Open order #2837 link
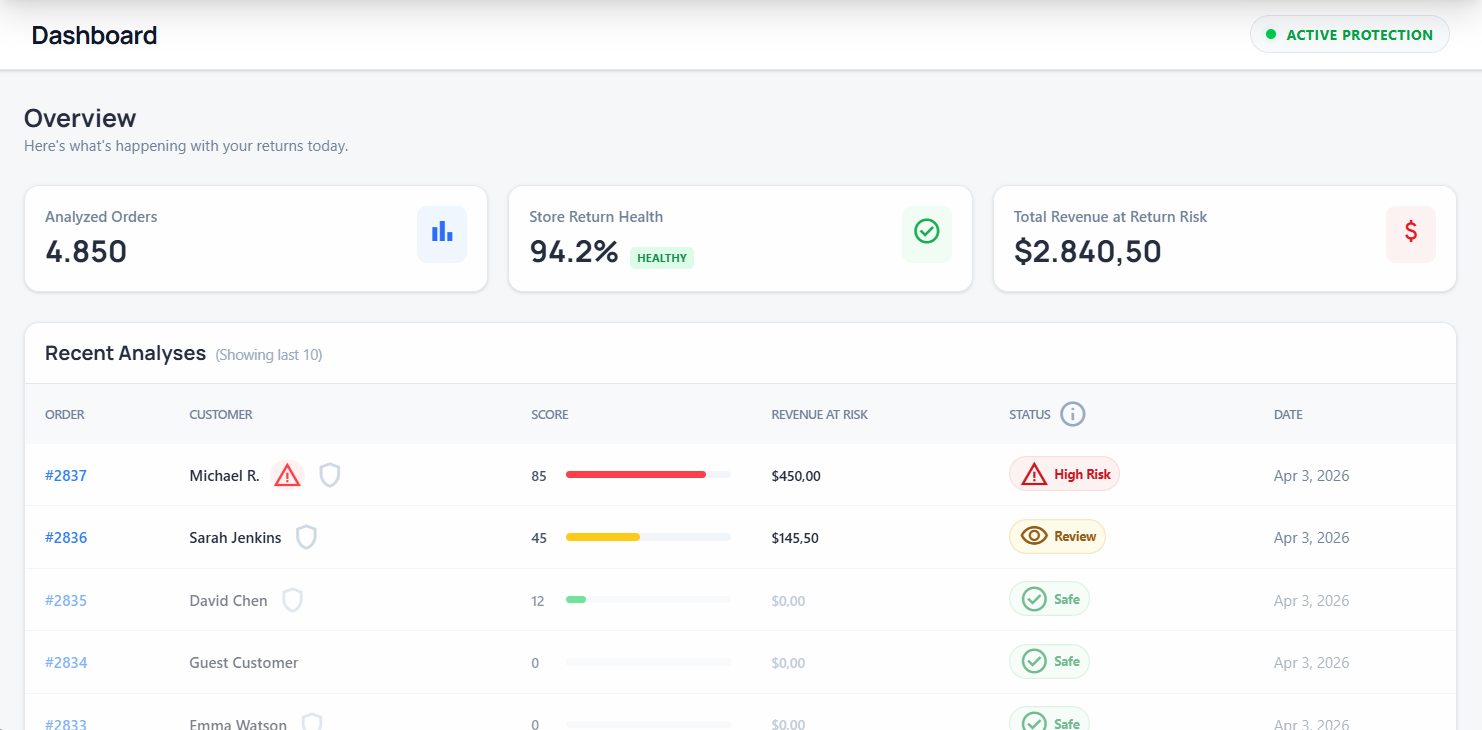 (66, 476)
